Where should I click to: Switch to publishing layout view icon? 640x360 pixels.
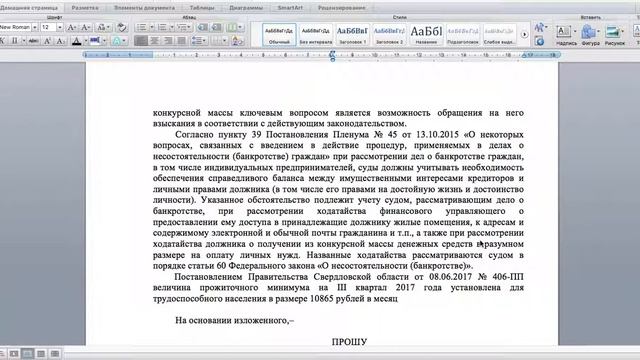(x=14, y=353)
